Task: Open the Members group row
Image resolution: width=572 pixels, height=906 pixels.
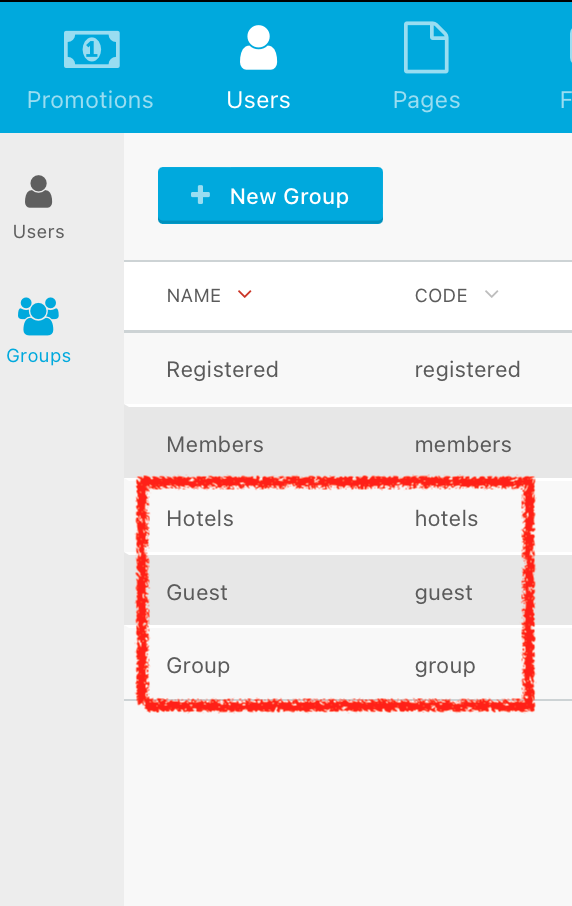Action: 348,444
